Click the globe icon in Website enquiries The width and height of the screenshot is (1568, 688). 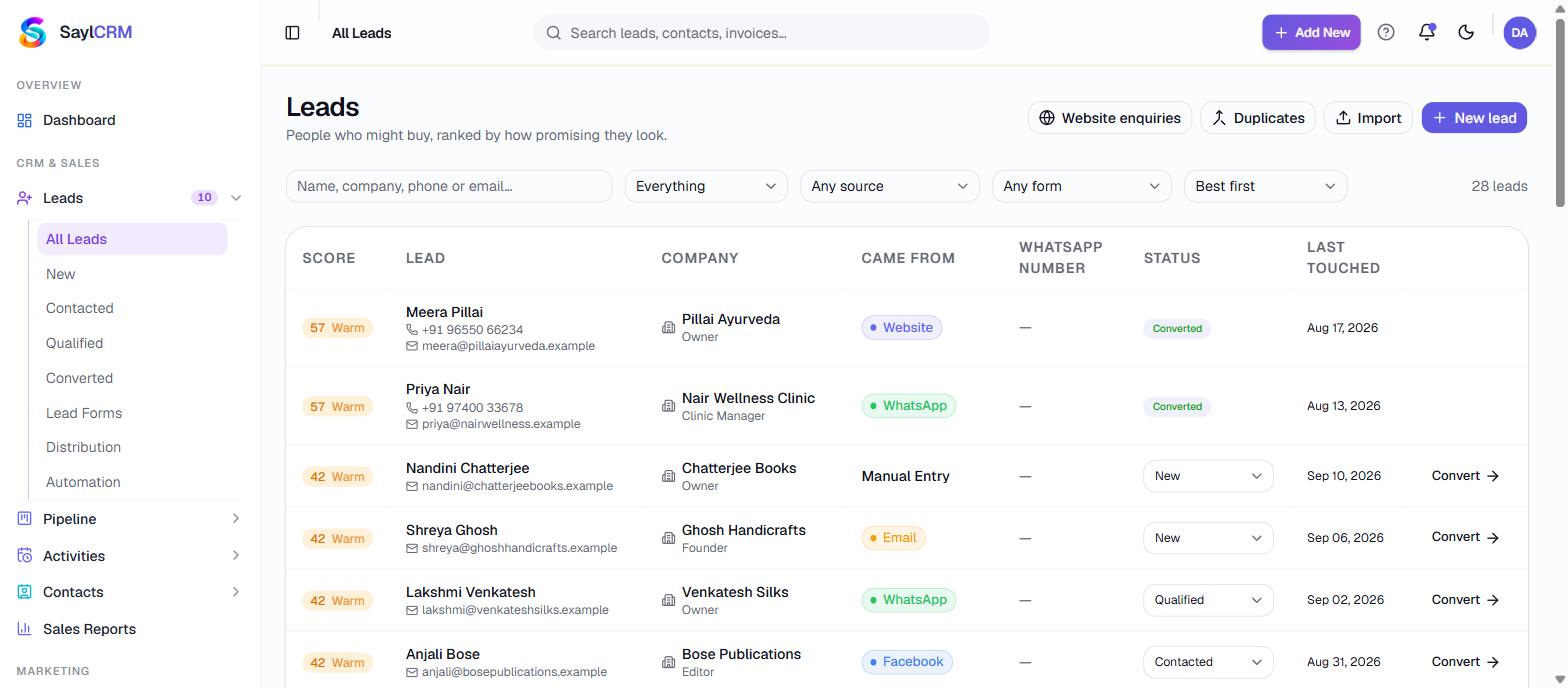point(1047,118)
